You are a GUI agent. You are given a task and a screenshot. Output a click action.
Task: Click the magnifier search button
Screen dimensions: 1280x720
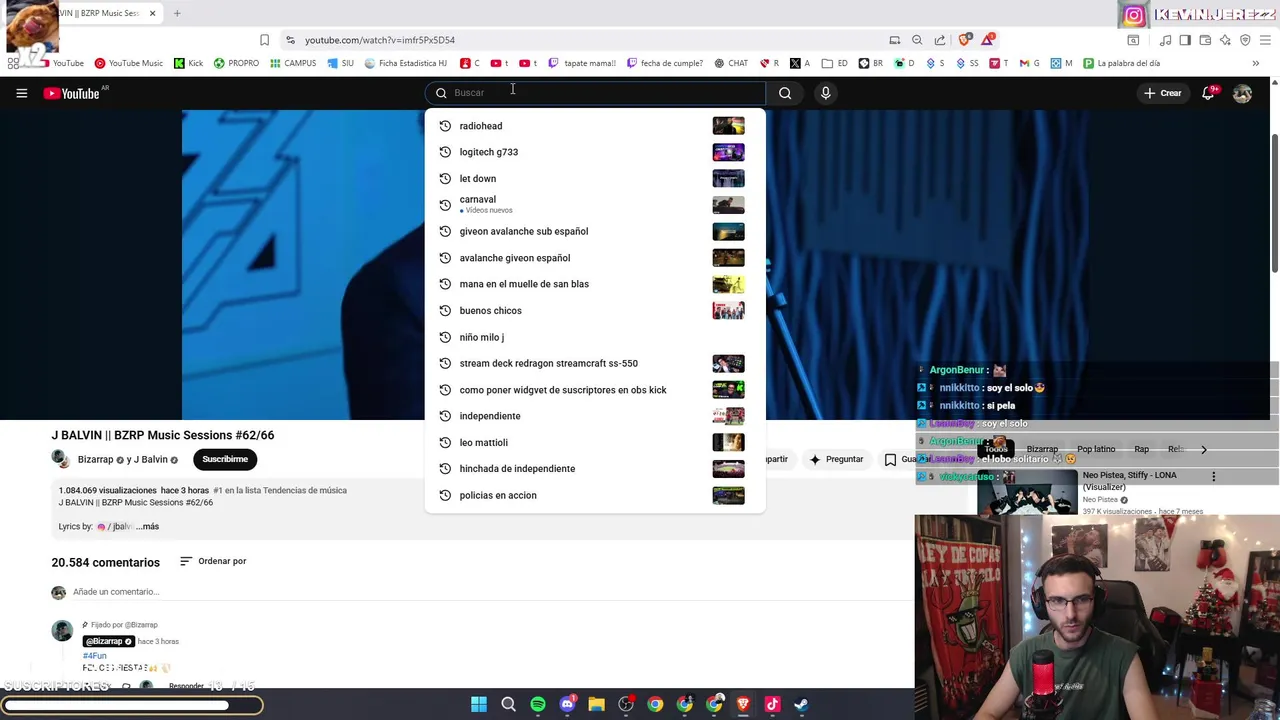(x=785, y=93)
